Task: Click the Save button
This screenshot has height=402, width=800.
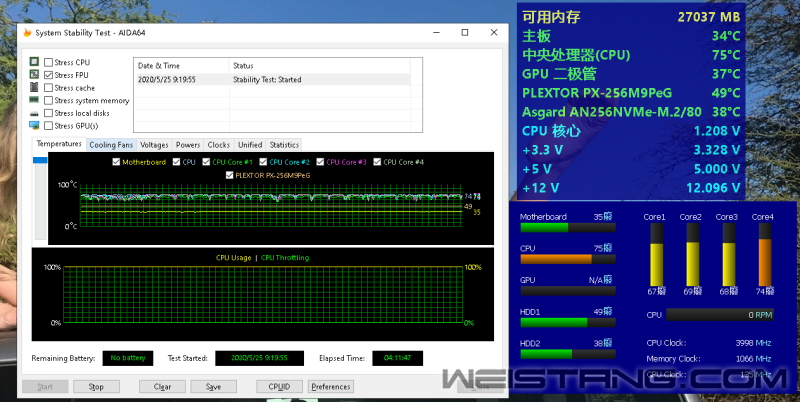Action: (213, 386)
